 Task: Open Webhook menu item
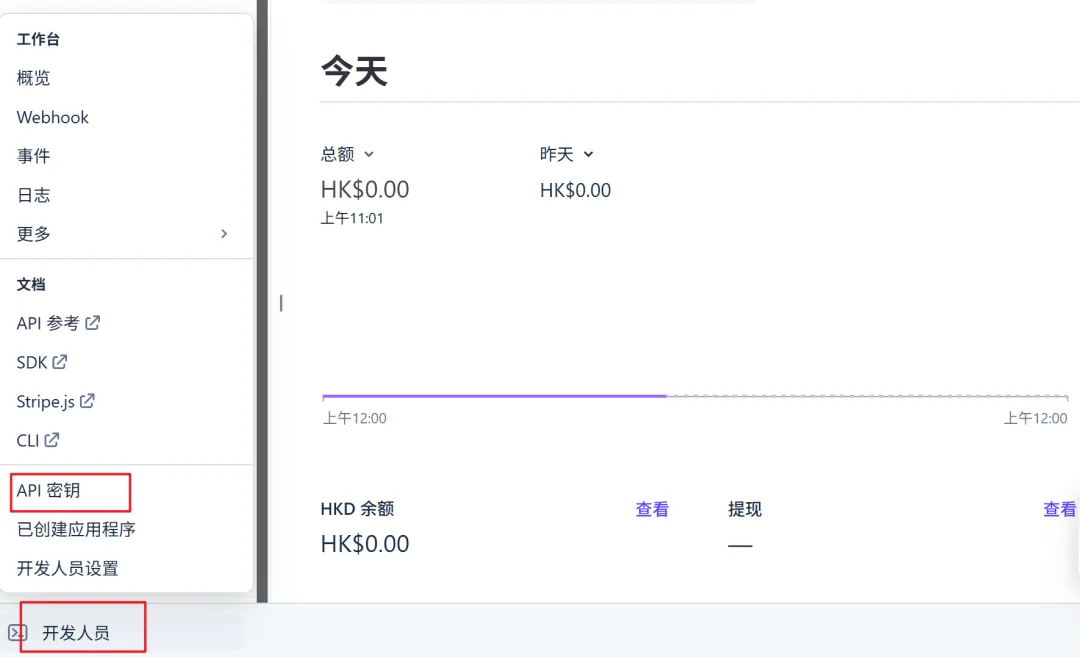click(53, 117)
